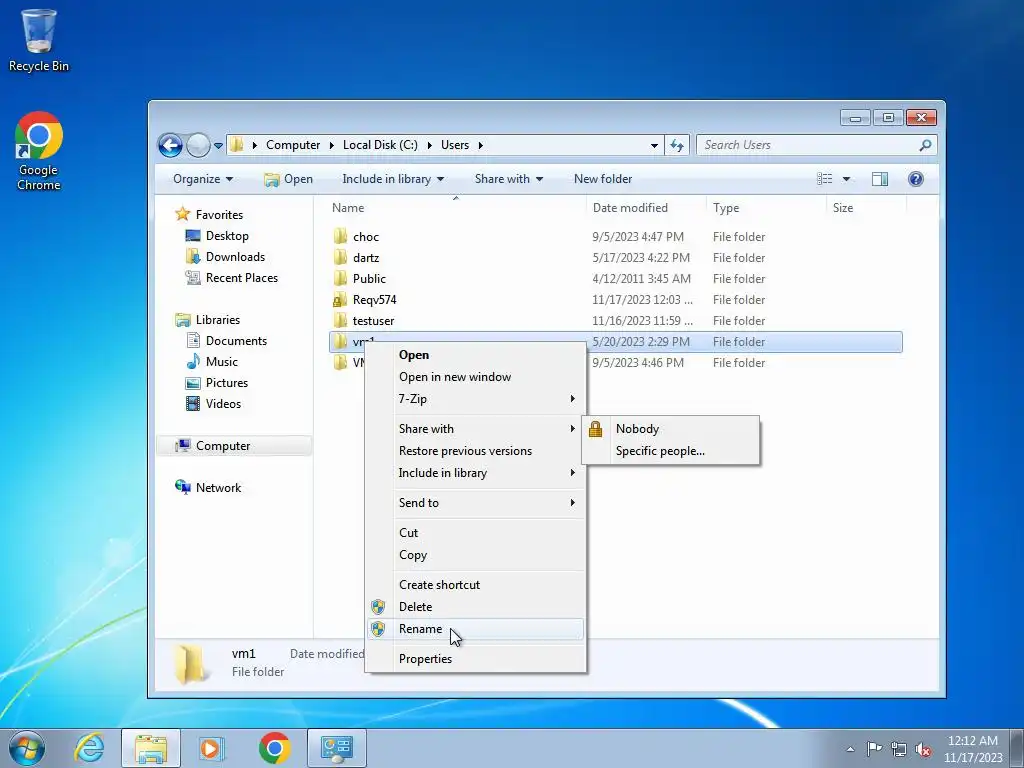Launch Chrome from the taskbar

pos(274,748)
